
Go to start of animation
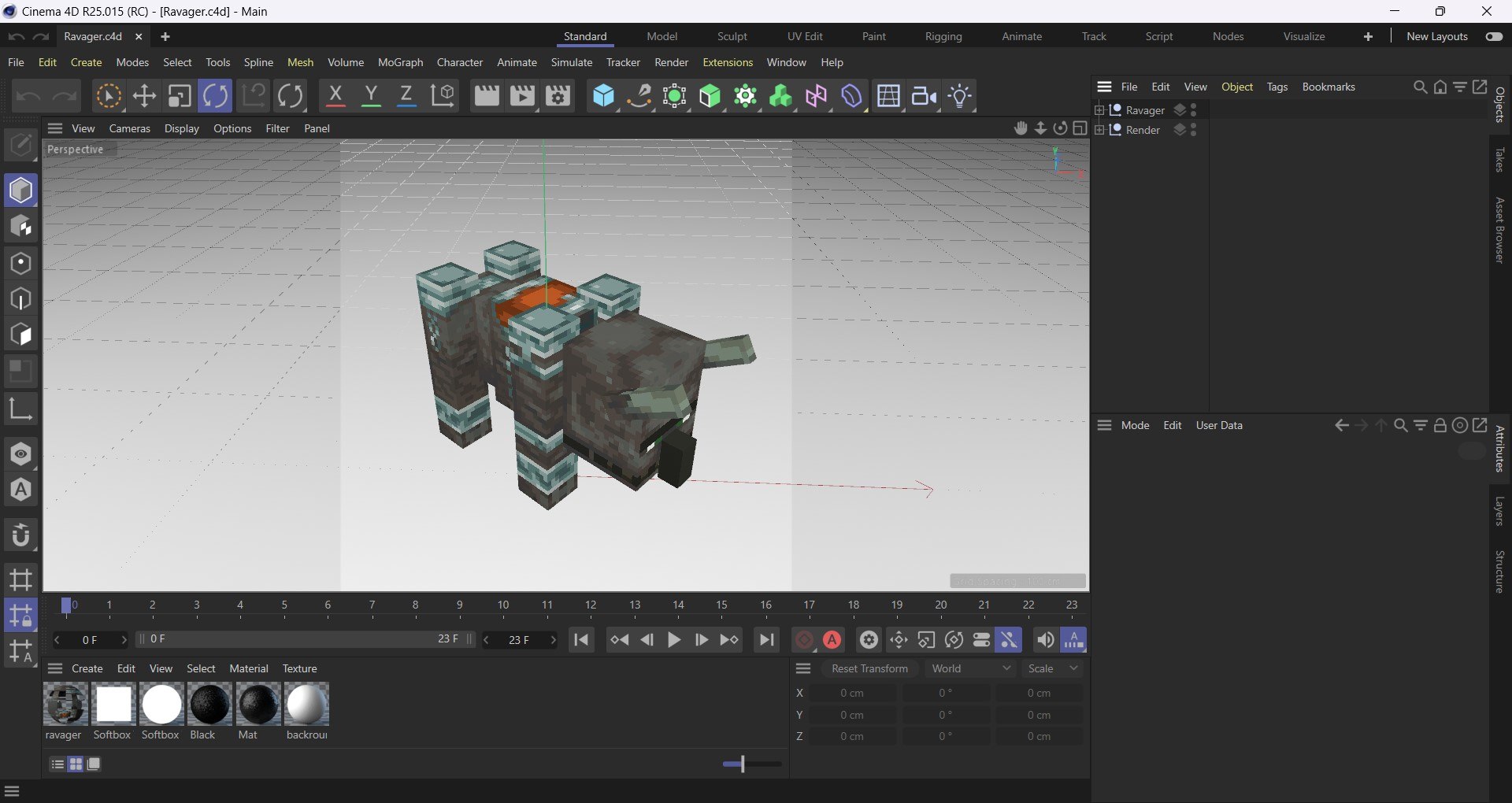click(582, 640)
